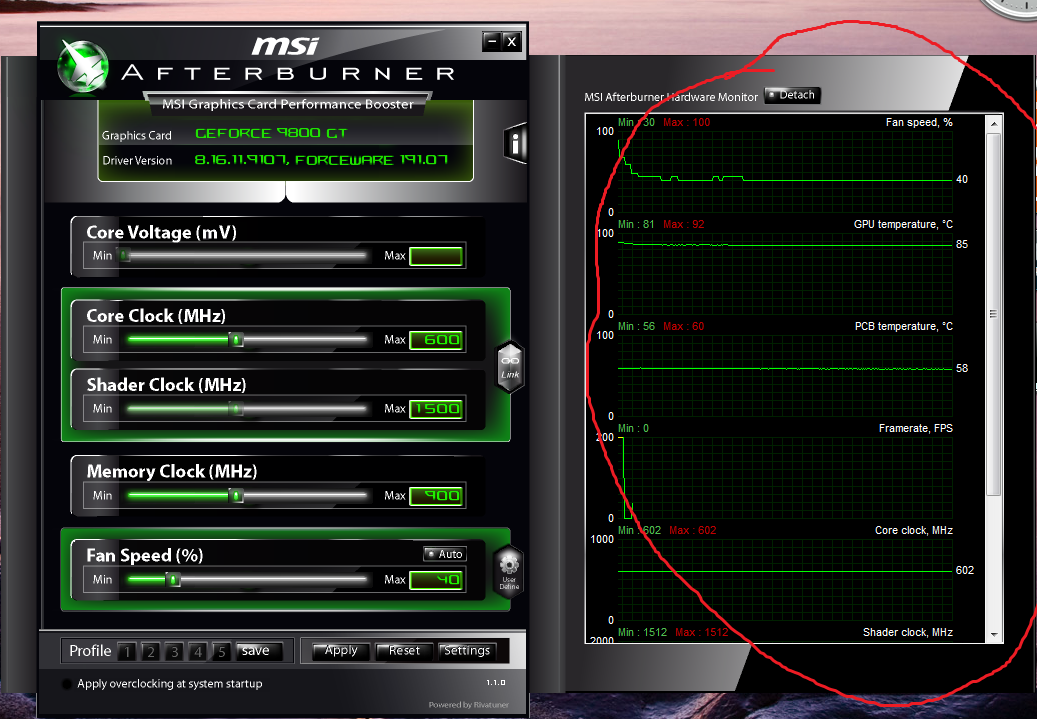Click the 'MSI Afterburner Hardware Monitor' title
Image resolution: width=1037 pixels, height=719 pixels.
click(x=671, y=97)
